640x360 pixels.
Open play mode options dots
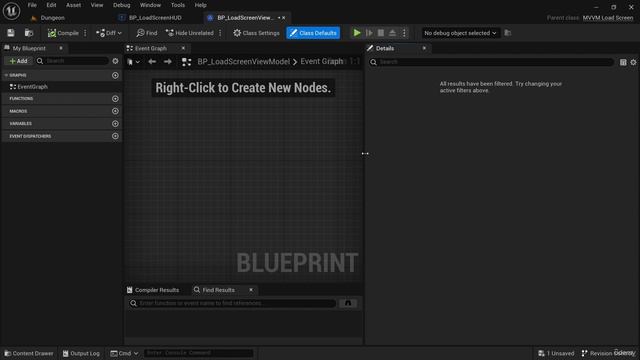pyautogui.click(x=404, y=33)
